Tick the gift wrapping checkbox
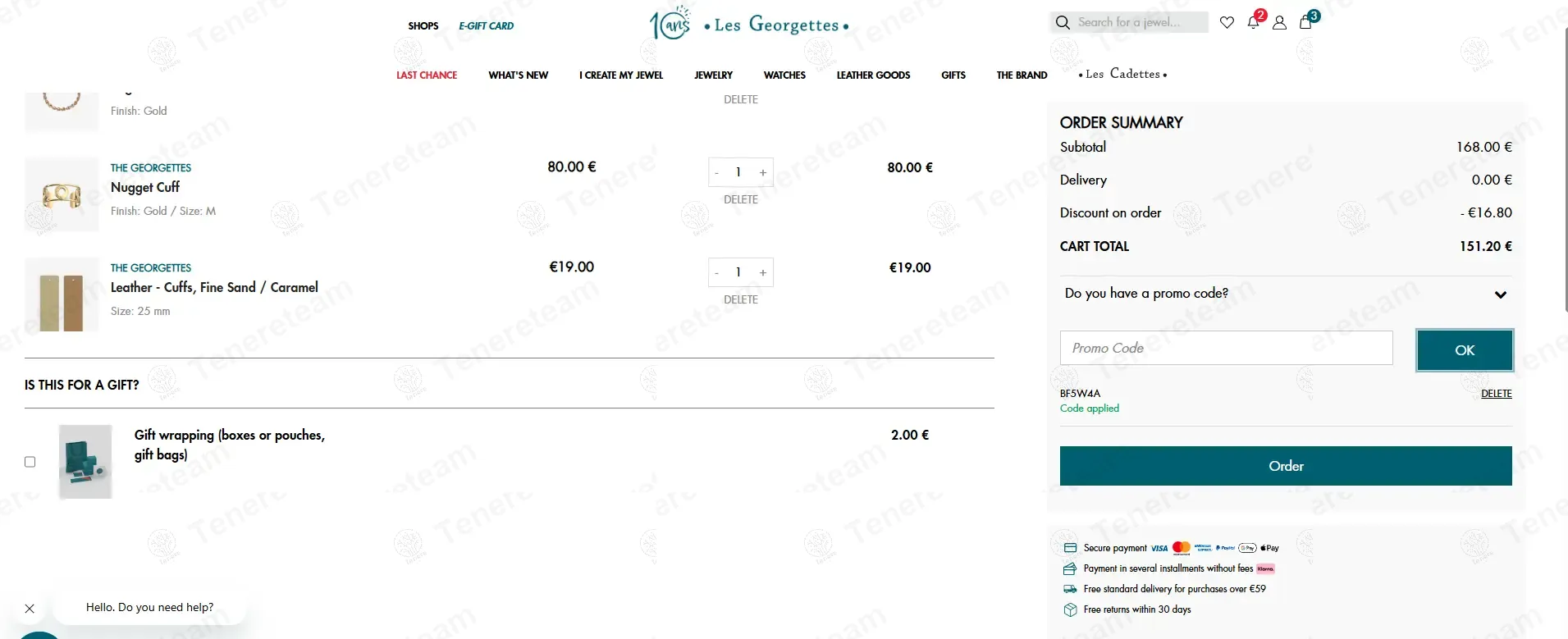 pyautogui.click(x=30, y=462)
